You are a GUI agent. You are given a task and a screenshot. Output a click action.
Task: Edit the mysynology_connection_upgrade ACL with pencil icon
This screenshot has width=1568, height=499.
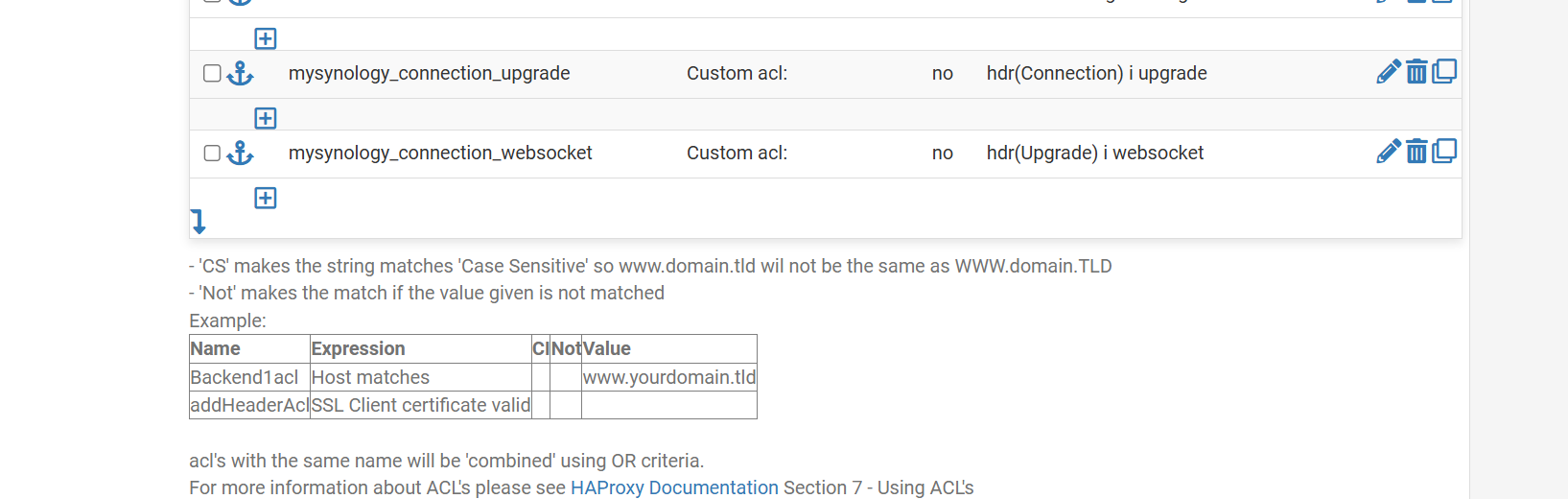tap(1388, 72)
